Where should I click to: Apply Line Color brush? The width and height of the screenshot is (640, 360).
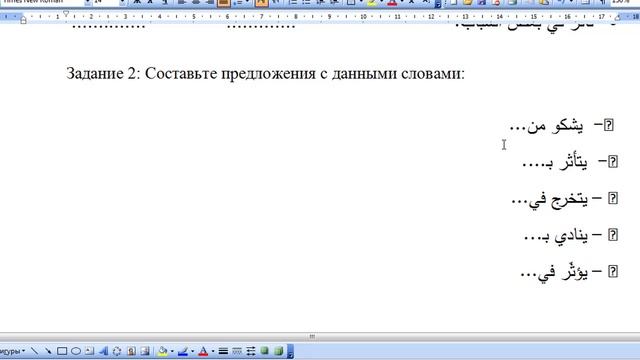tap(183, 351)
